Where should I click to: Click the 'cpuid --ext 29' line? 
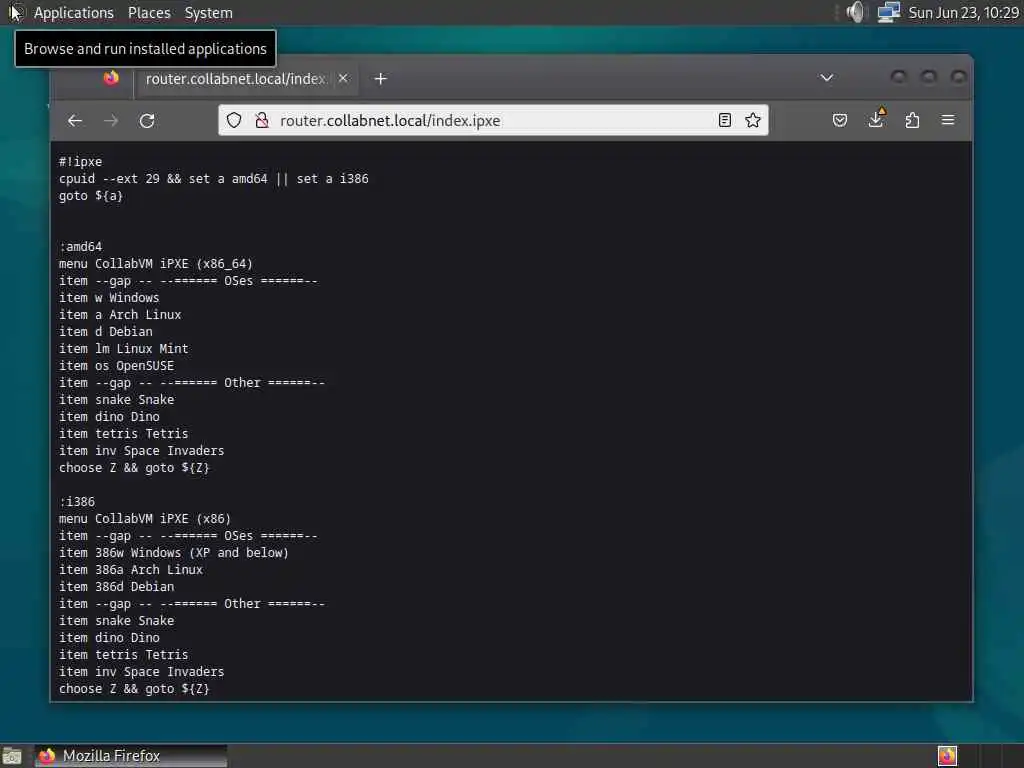[214, 178]
